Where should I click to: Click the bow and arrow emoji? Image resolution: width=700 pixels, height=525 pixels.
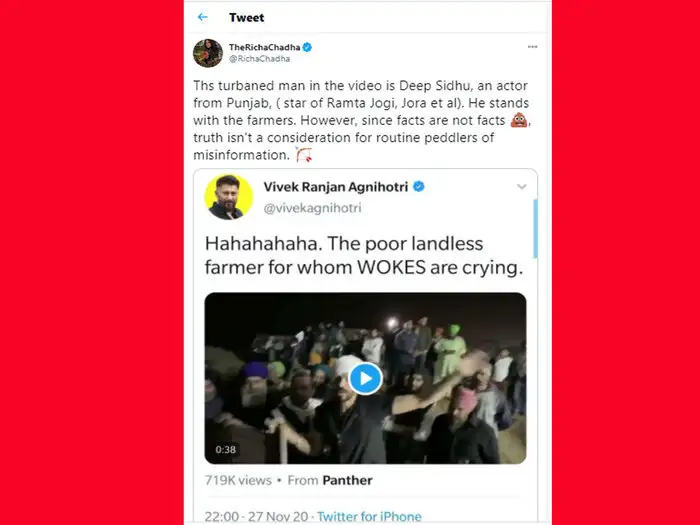point(304,156)
